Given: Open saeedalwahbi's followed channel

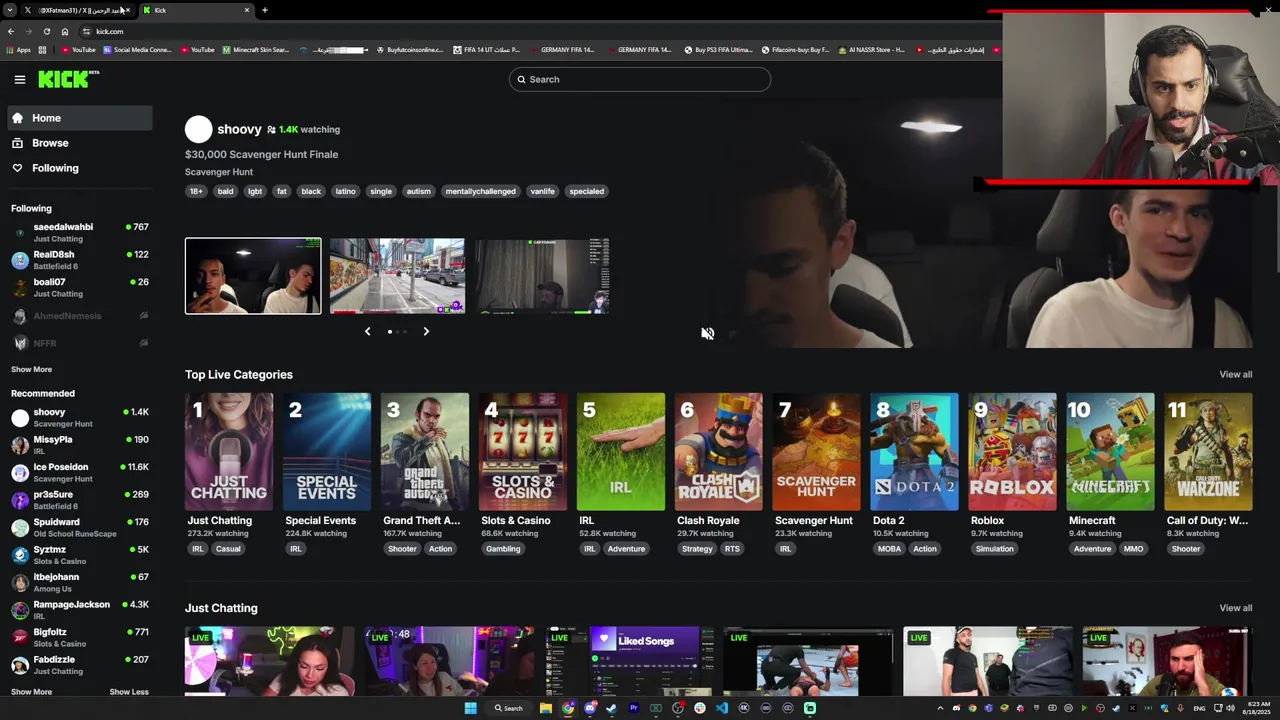Looking at the screenshot, I should pyautogui.click(x=80, y=233).
